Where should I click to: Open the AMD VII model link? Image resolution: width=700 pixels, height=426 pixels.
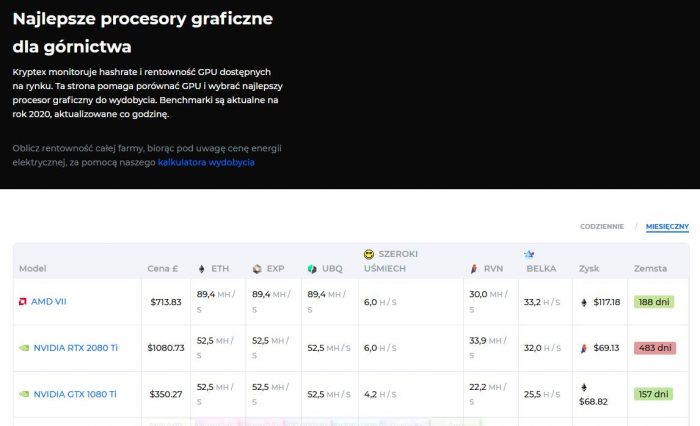[49, 301]
